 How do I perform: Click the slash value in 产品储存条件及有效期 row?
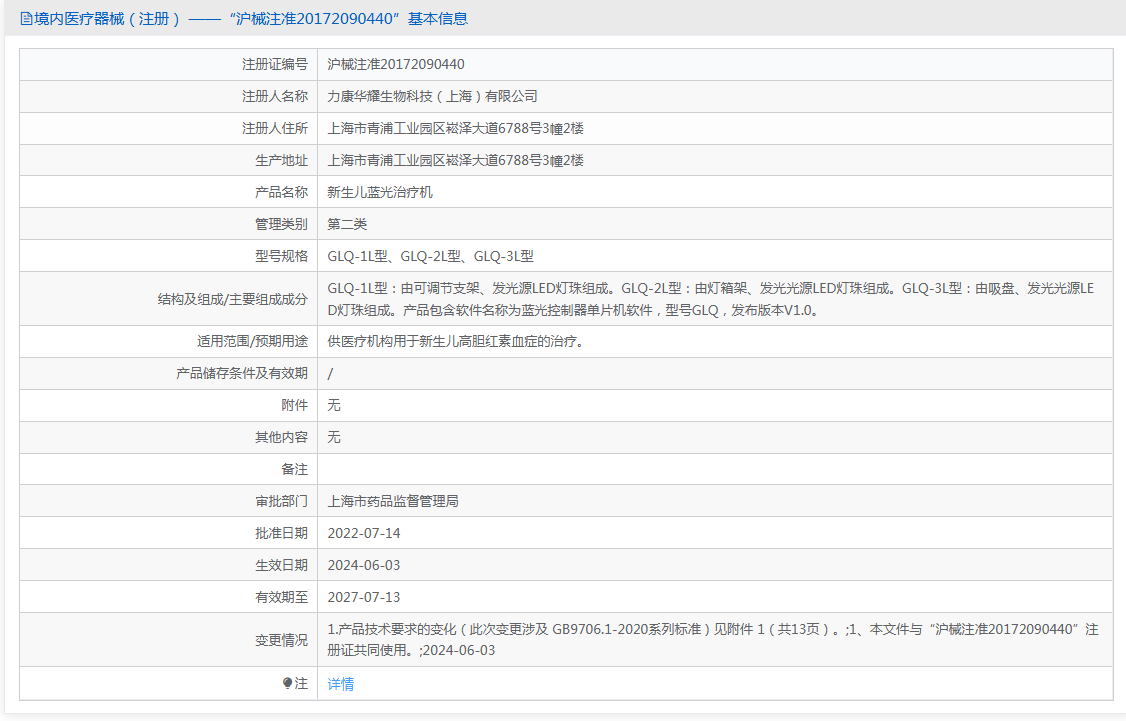coord(330,373)
